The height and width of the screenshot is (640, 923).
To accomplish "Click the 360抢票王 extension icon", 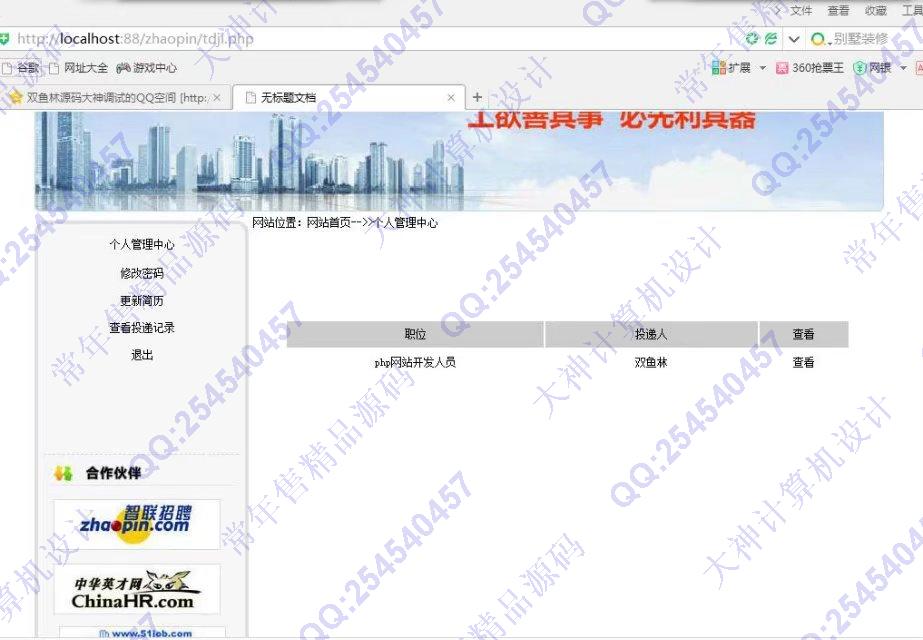I will 782,68.
